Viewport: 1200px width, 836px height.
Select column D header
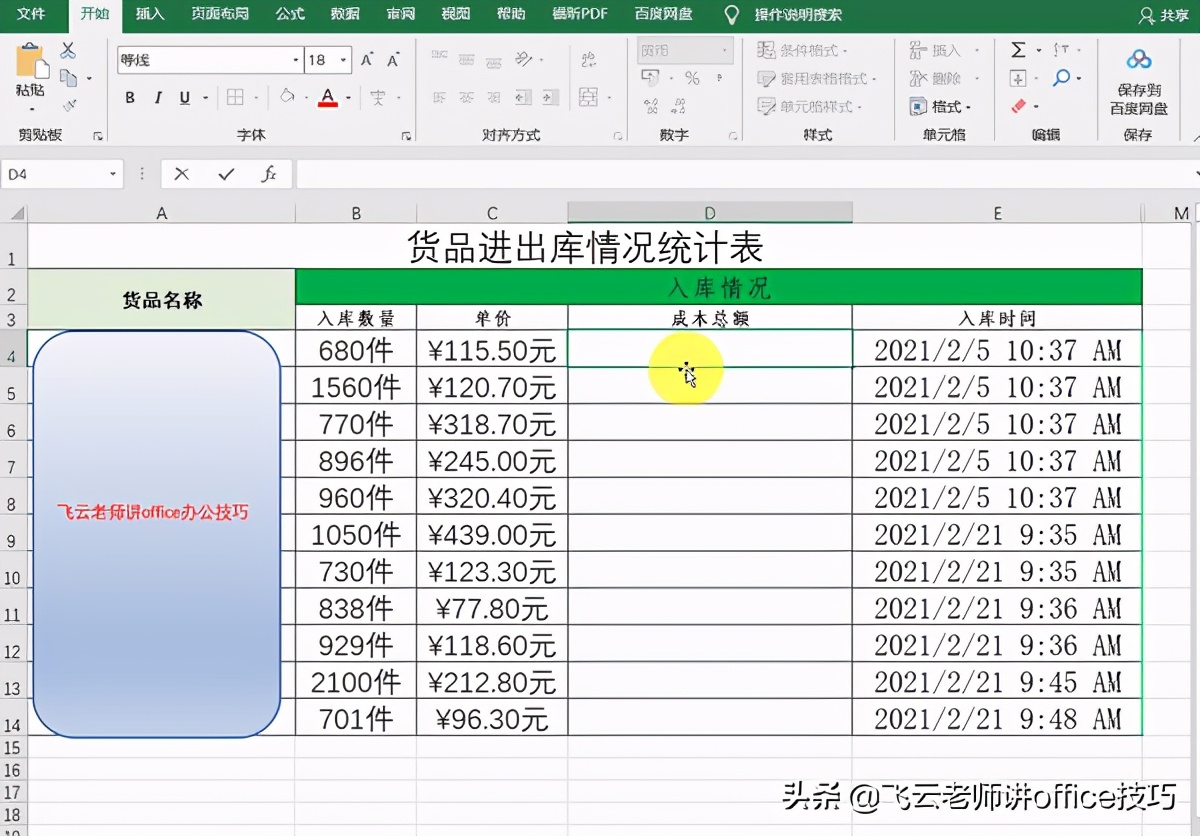click(x=710, y=213)
